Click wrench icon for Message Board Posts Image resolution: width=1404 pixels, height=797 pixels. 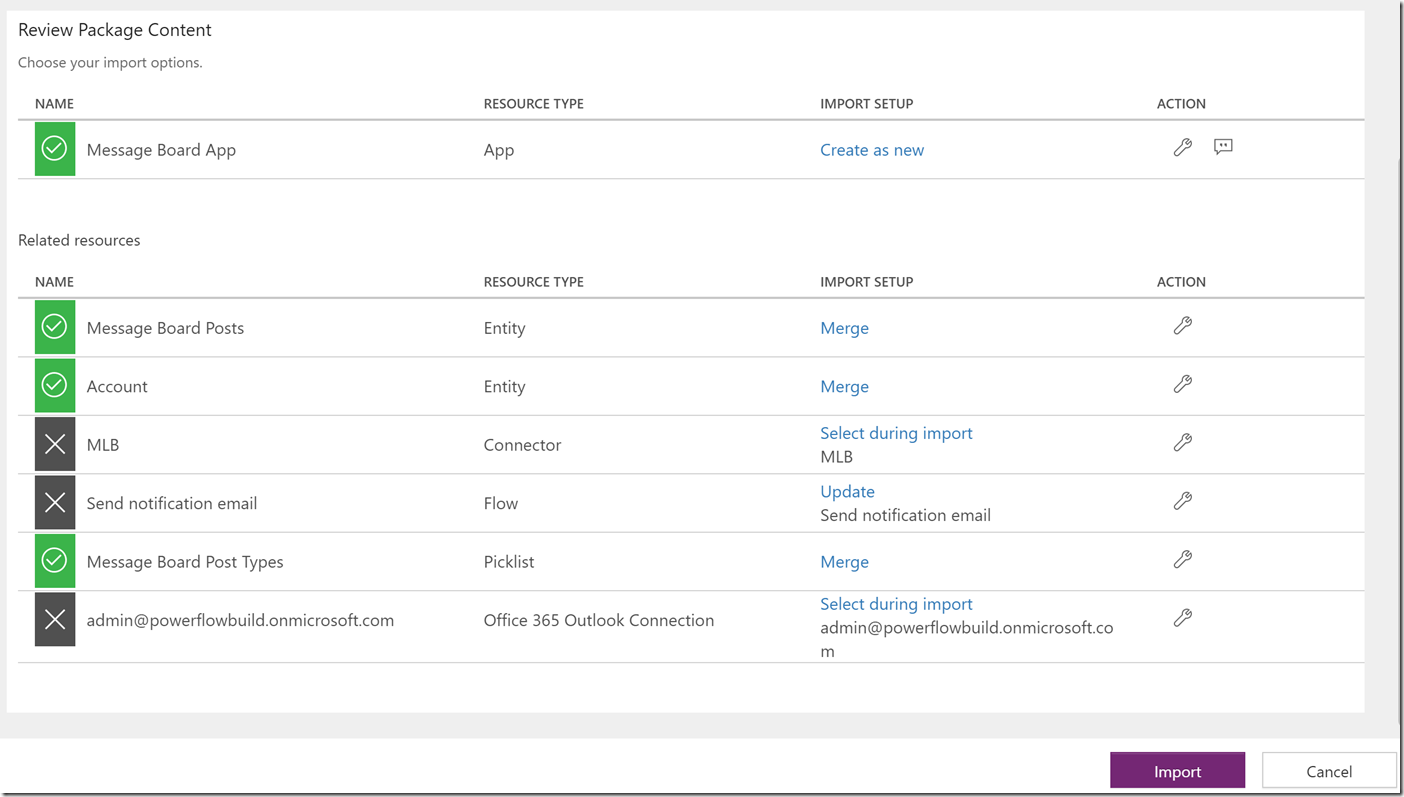click(1182, 326)
